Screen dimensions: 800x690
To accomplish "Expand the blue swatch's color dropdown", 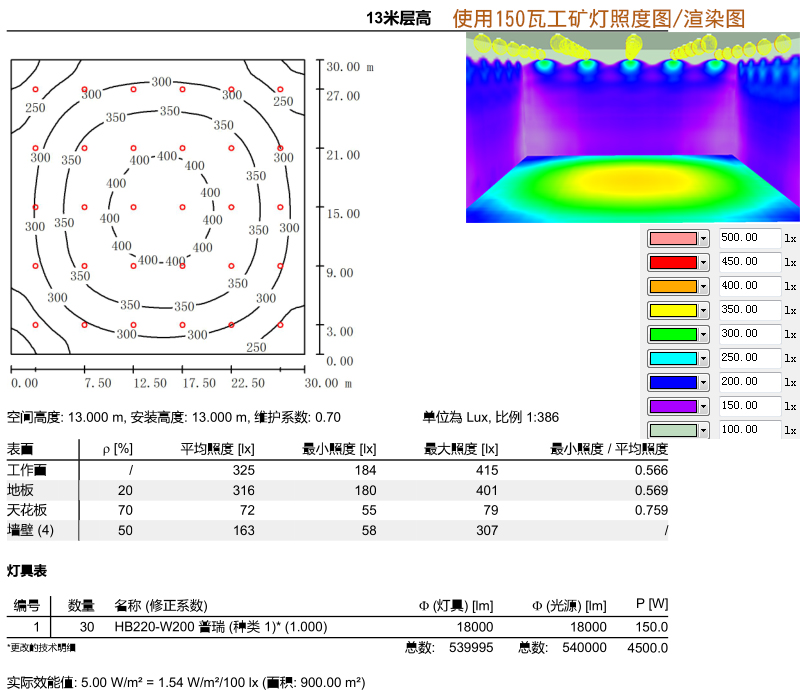I will point(703,382).
